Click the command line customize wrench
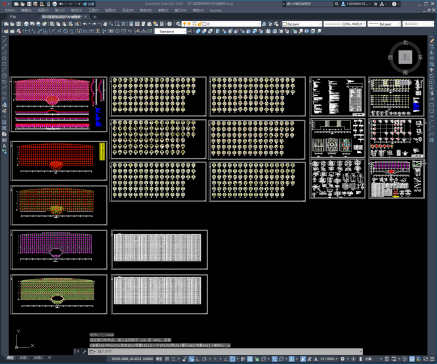437x364 pixels. 84,351
